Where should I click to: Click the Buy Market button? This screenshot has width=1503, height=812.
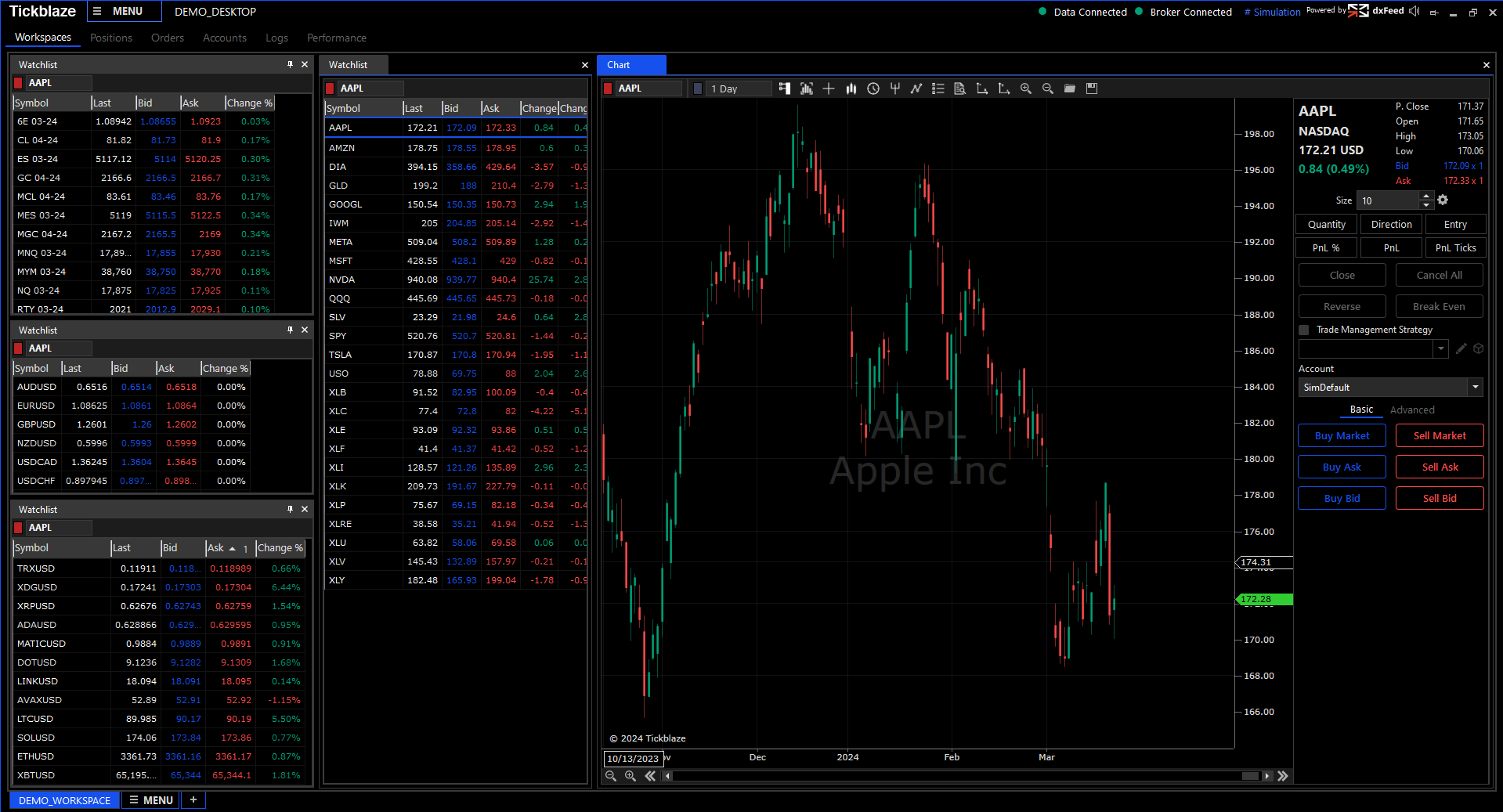(1341, 435)
